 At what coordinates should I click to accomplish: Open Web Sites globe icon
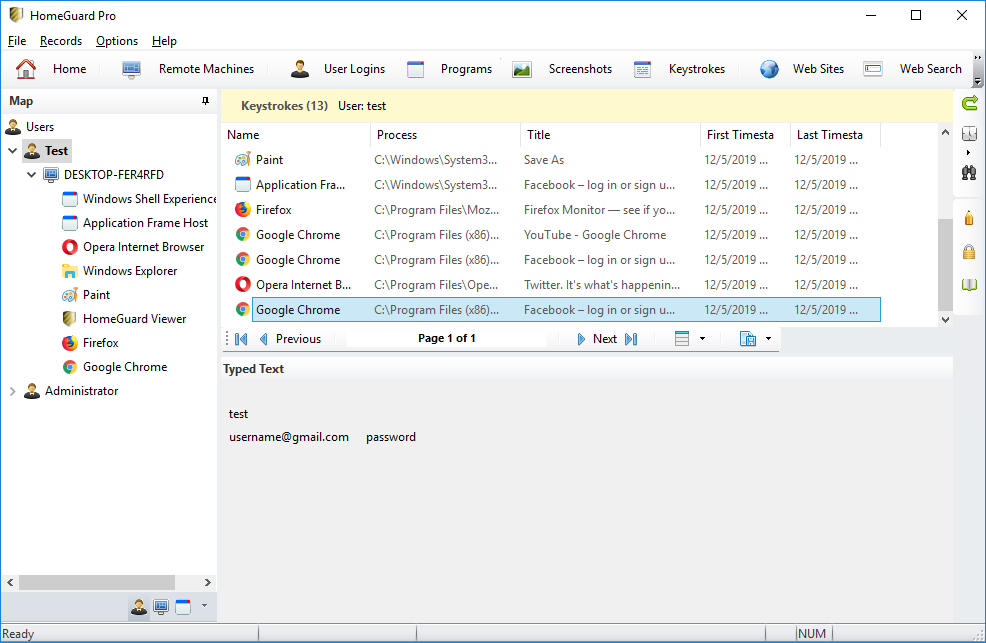tap(769, 69)
